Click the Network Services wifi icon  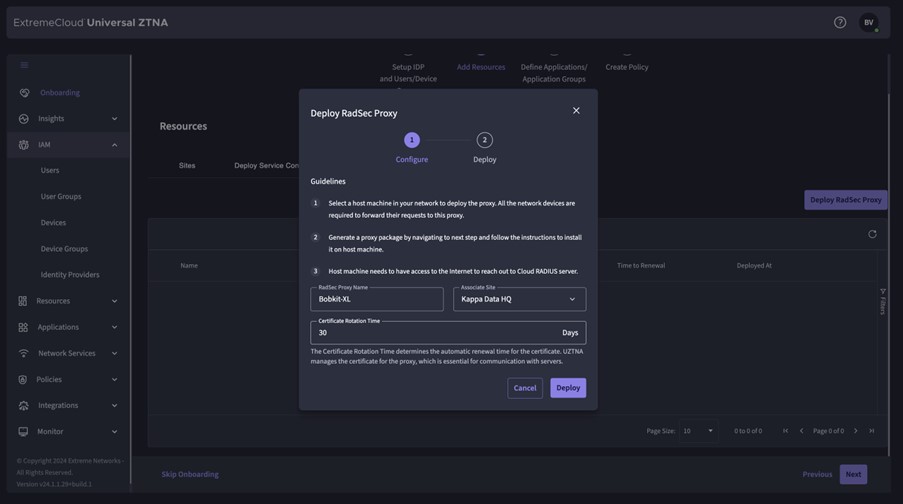[x=23, y=354]
